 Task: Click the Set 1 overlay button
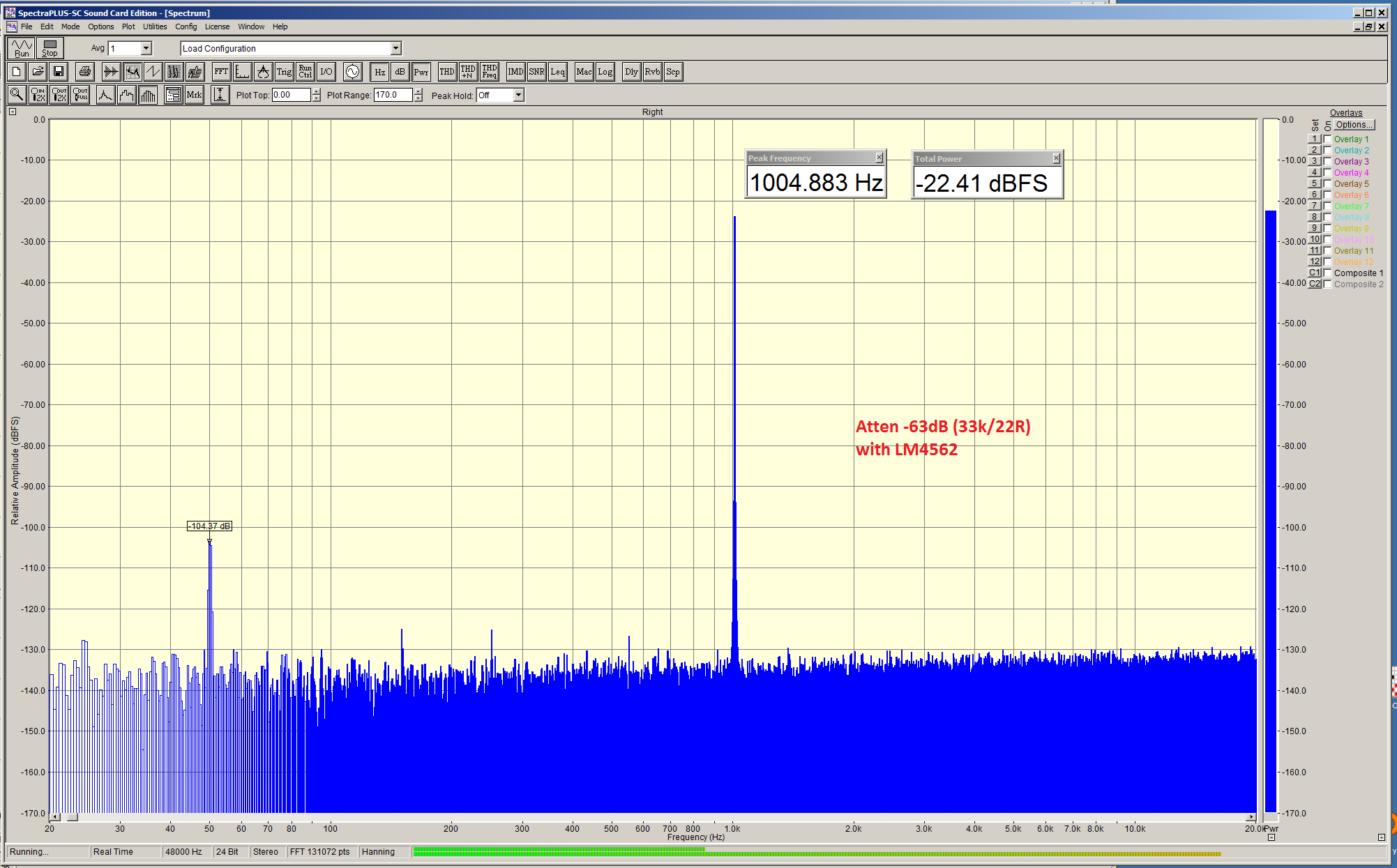click(1314, 139)
